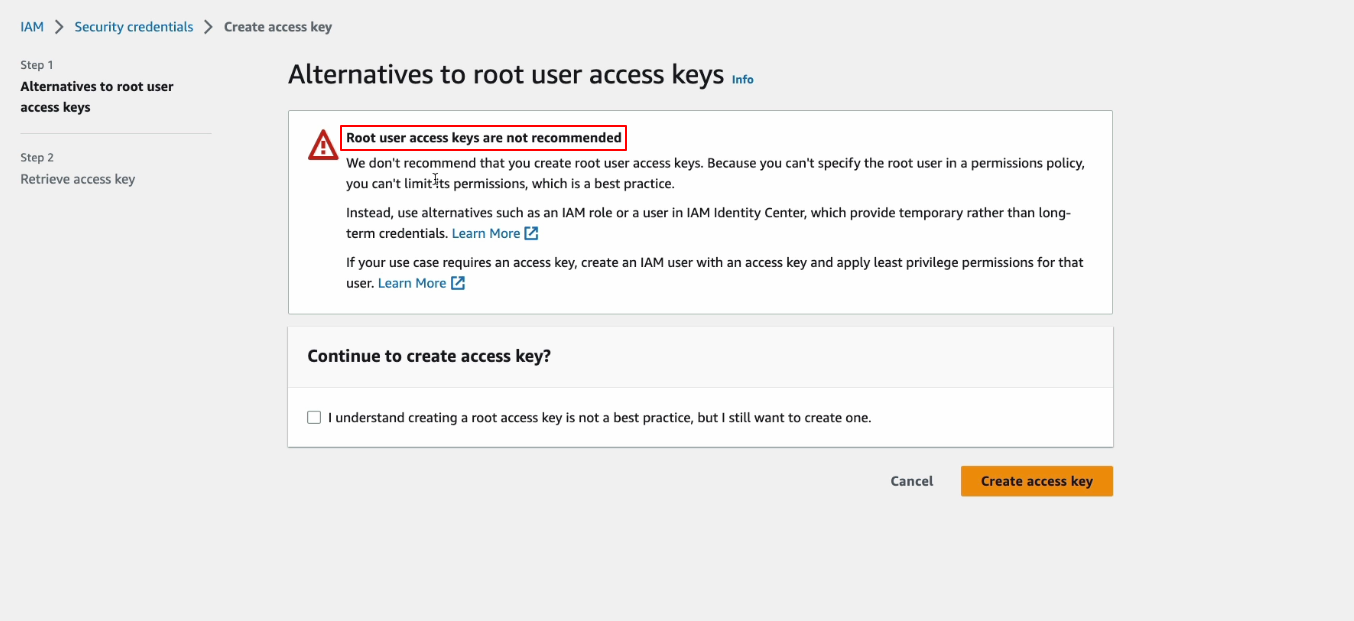
Task: Open Learn More about least privilege IAM user
Action: click(x=412, y=283)
